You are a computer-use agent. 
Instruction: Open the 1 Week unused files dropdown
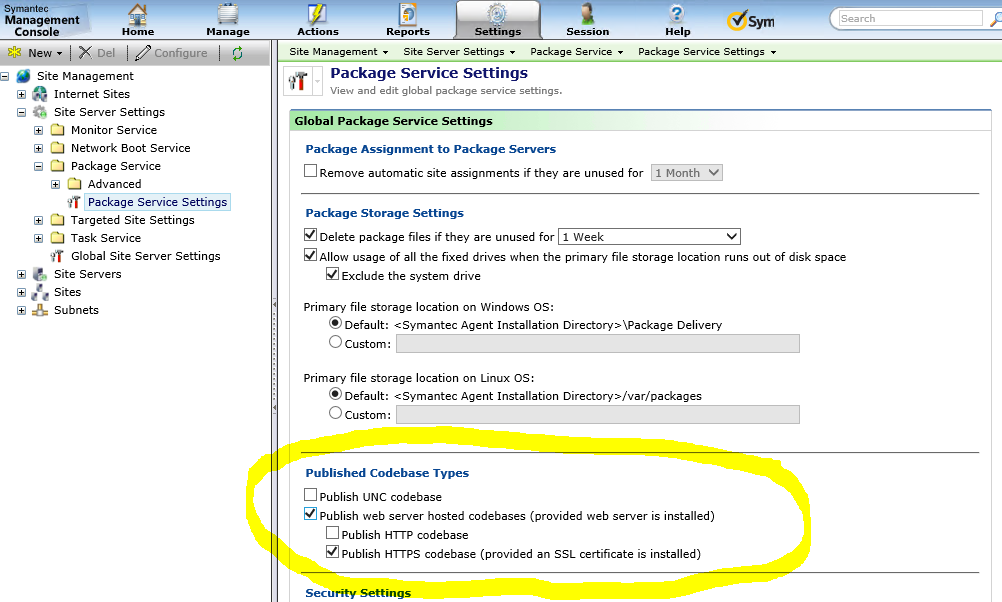[649, 236]
